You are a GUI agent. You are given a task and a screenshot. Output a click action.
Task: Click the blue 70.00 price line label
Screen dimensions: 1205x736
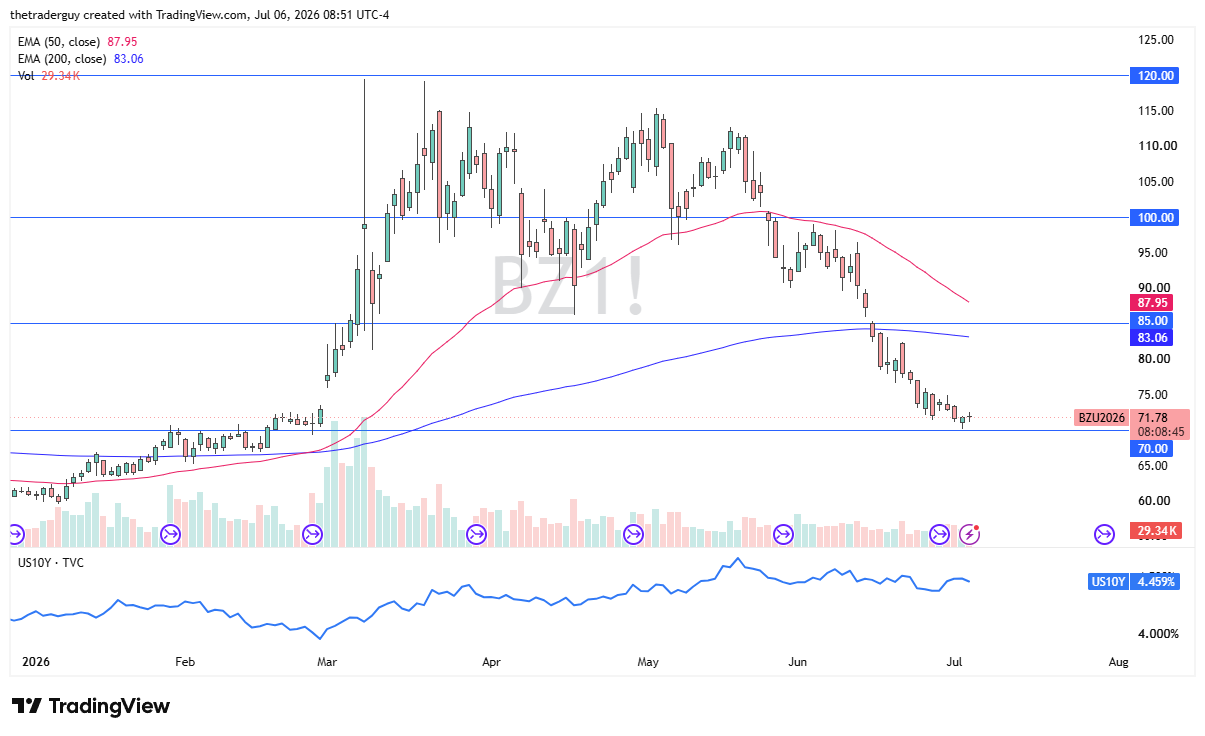(1150, 448)
